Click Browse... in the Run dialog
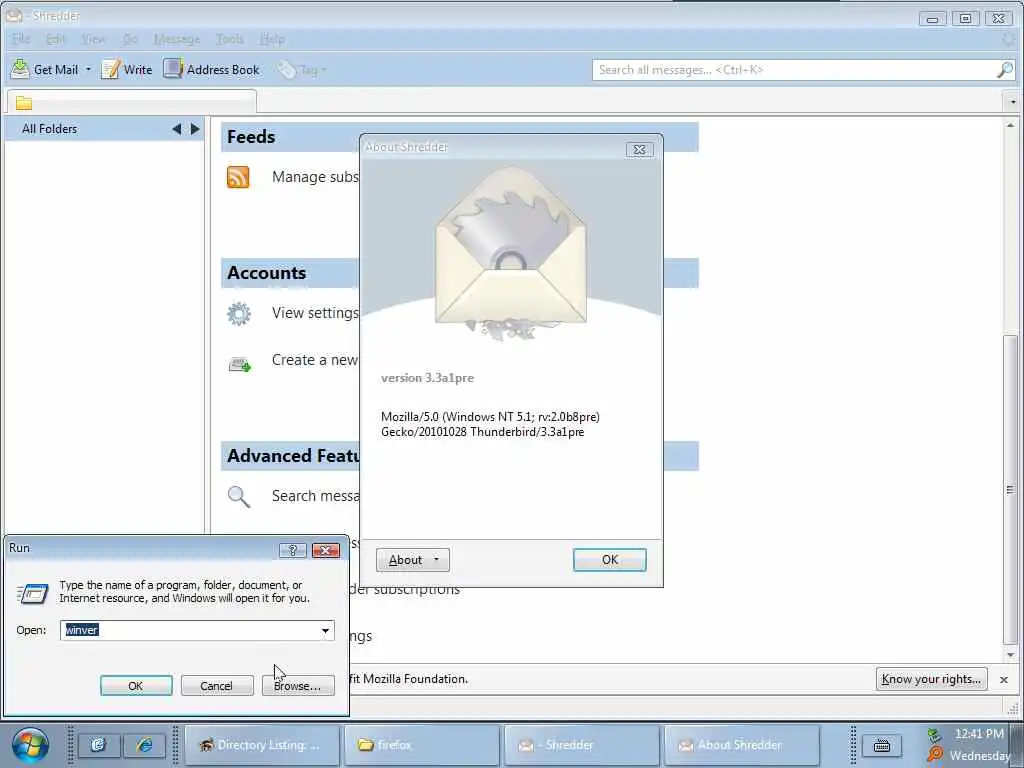1024x768 pixels. [298, 686]
